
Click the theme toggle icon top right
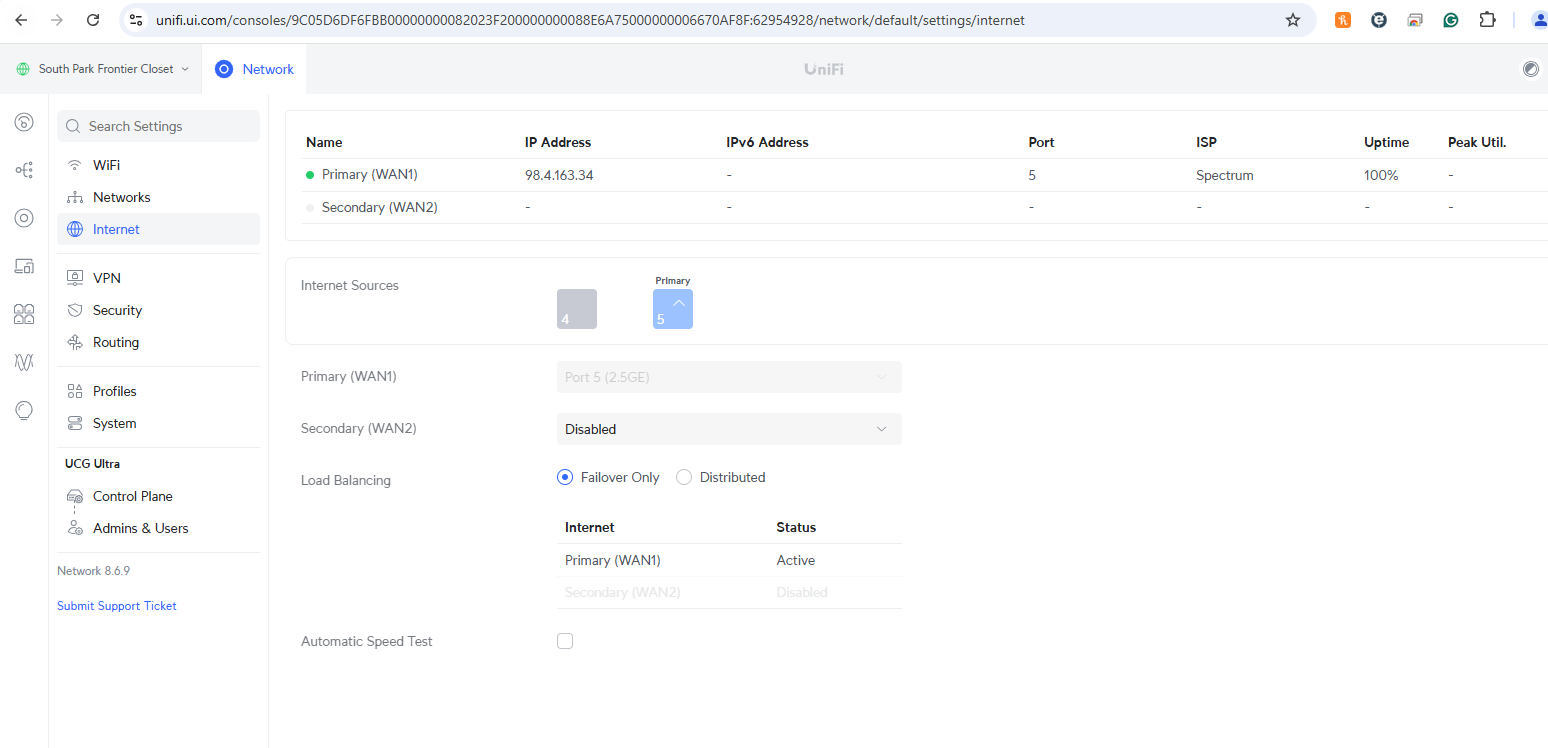tap(1530, 69)
